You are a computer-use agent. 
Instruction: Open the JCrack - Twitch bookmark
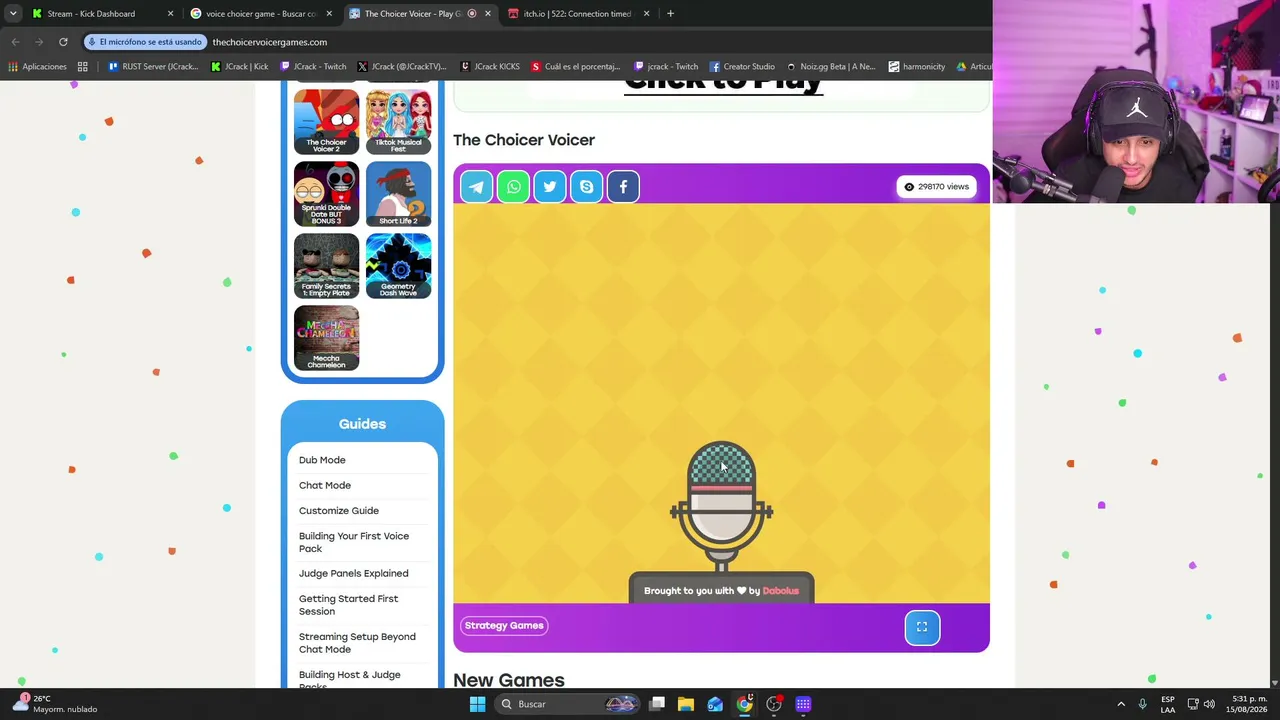pos(314,67)
